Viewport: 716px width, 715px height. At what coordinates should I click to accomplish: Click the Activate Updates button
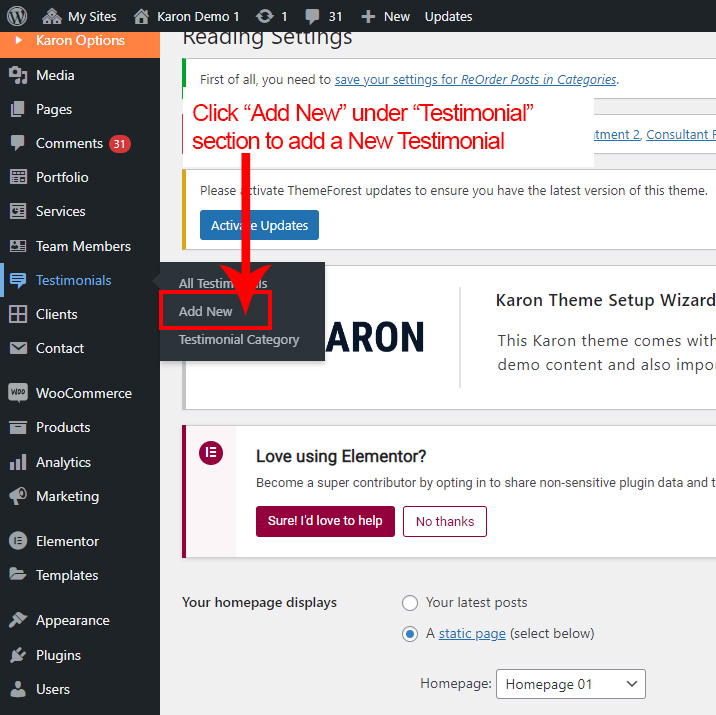[259, 225]
